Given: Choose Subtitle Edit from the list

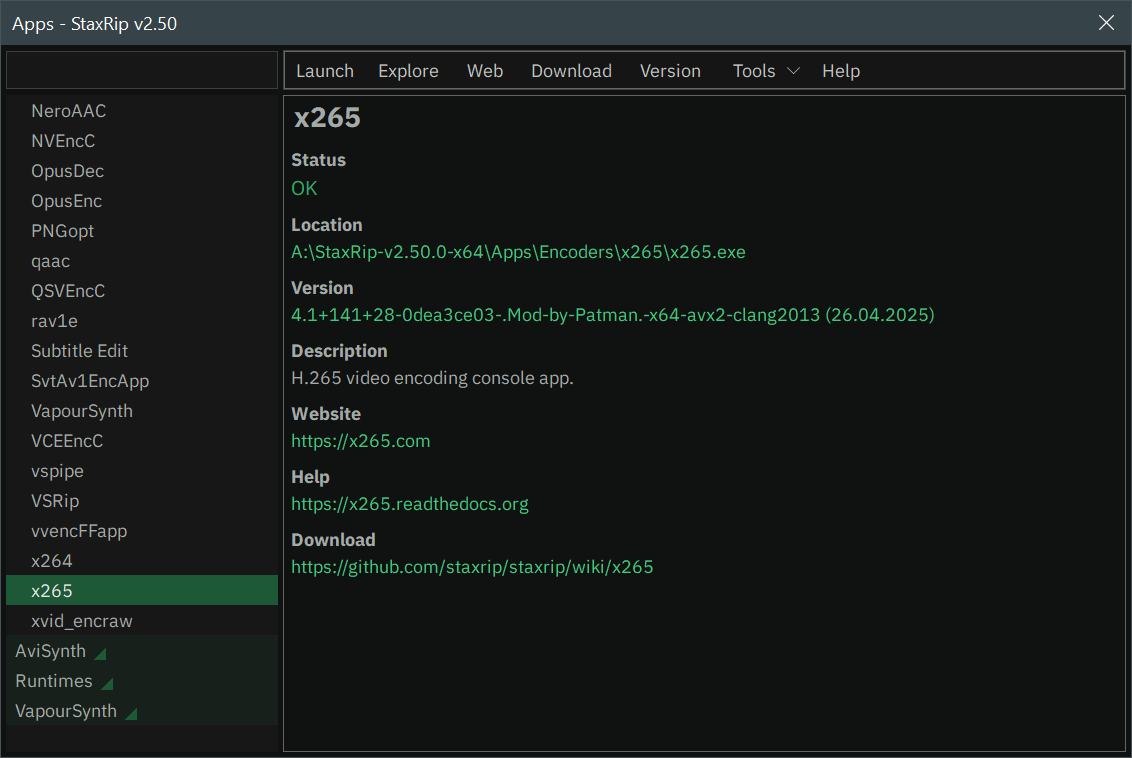Looking at the screenshot, I should coord(80,351).
